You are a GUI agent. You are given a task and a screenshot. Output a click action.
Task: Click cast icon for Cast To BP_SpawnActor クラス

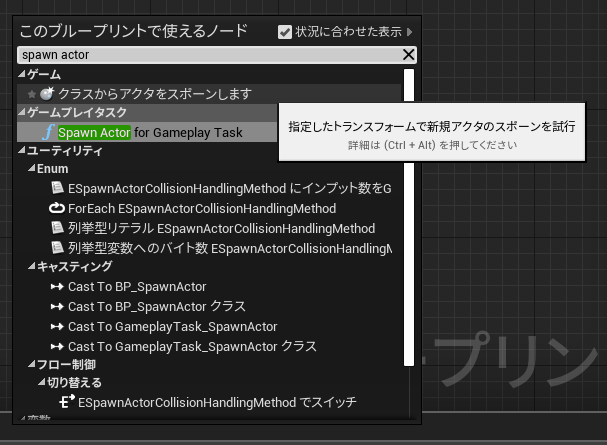click(x=57, y=307)
